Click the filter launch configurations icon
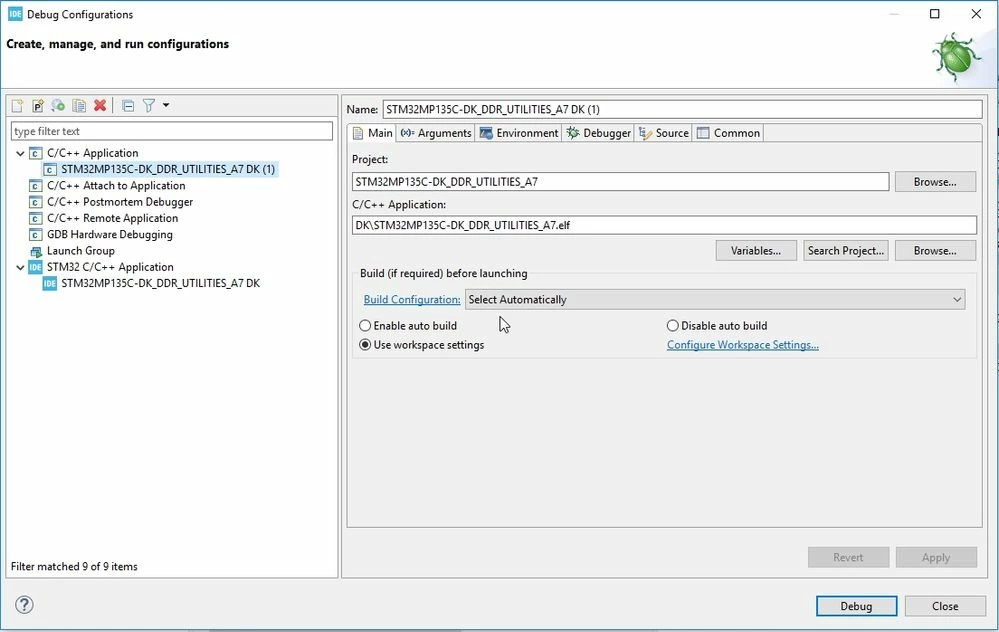 coord(148,106)
